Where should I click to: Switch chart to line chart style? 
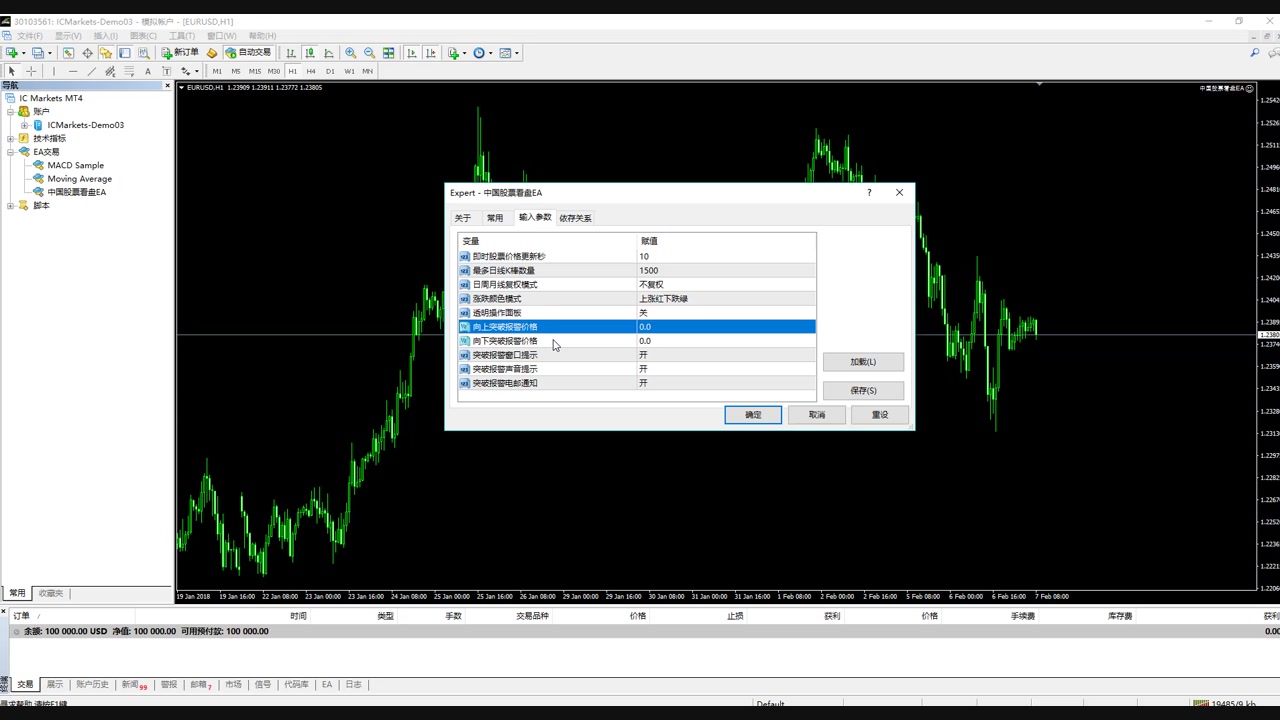pyautogui.click(x=329, y=53)
